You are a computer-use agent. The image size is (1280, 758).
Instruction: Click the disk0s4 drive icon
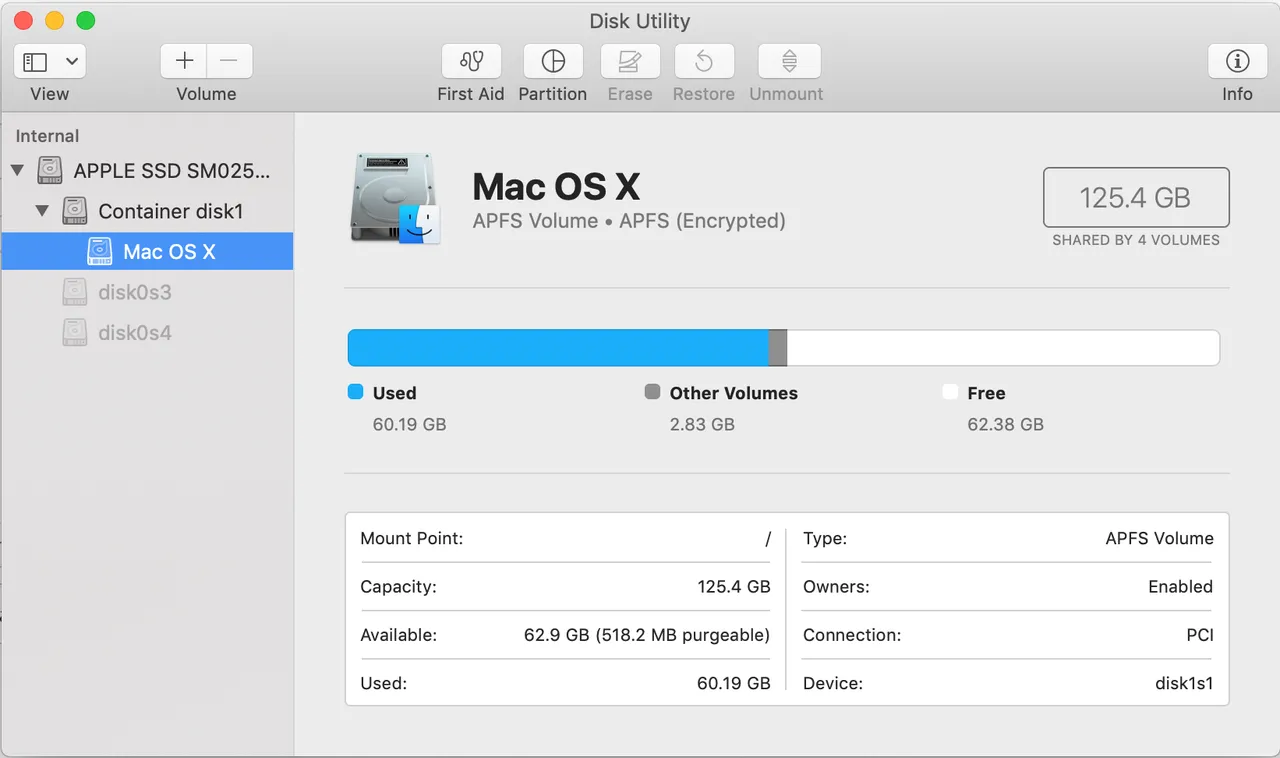(x=74, y=331)
